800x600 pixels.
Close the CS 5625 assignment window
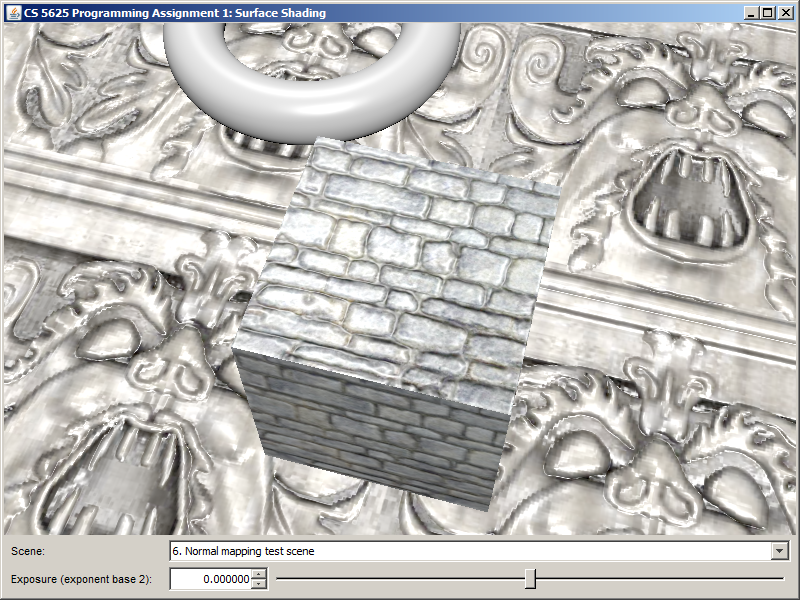(x=784, y=13)
